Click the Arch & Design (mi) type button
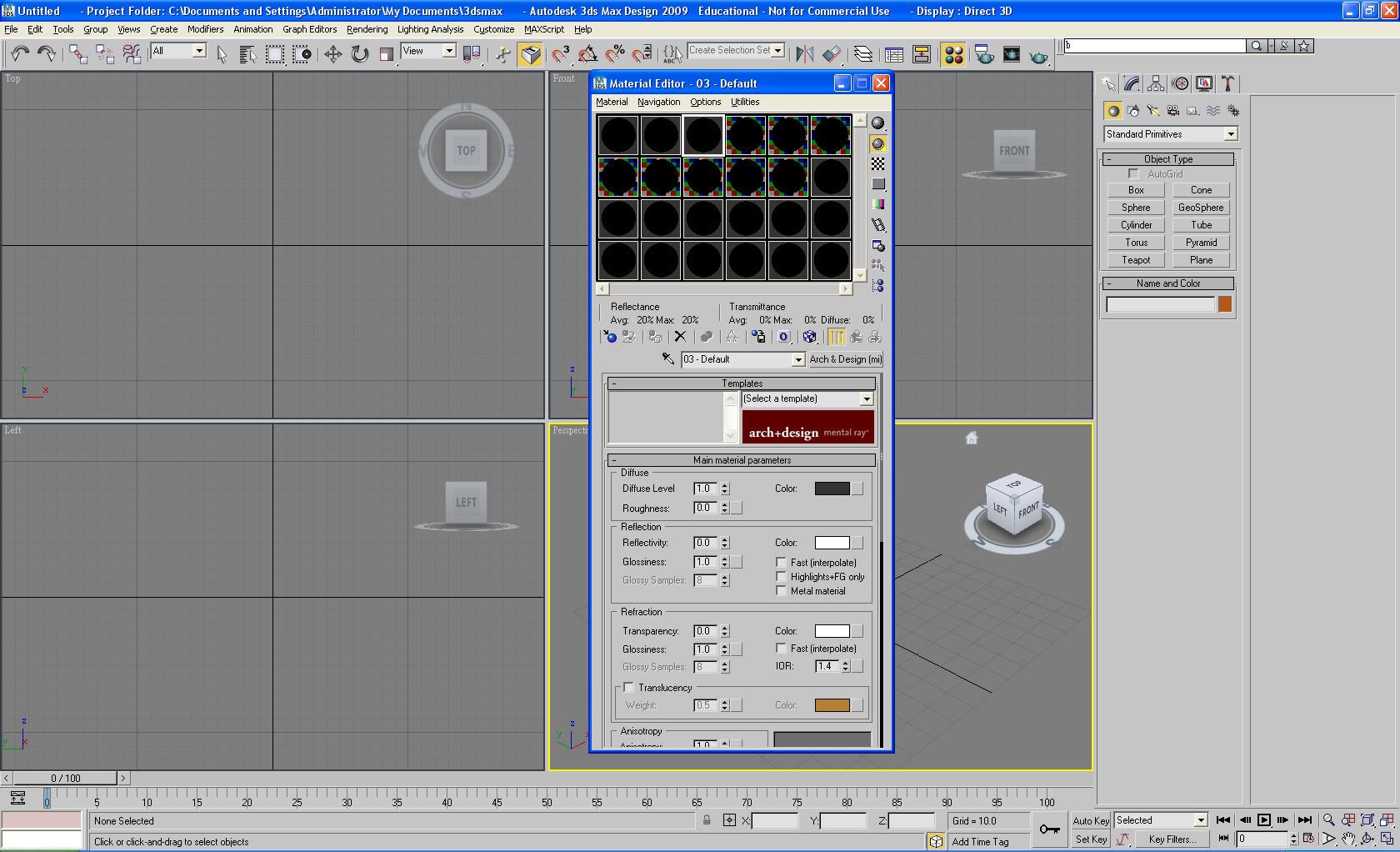This screenshot has width=1400, height=852. pos(845,359)
